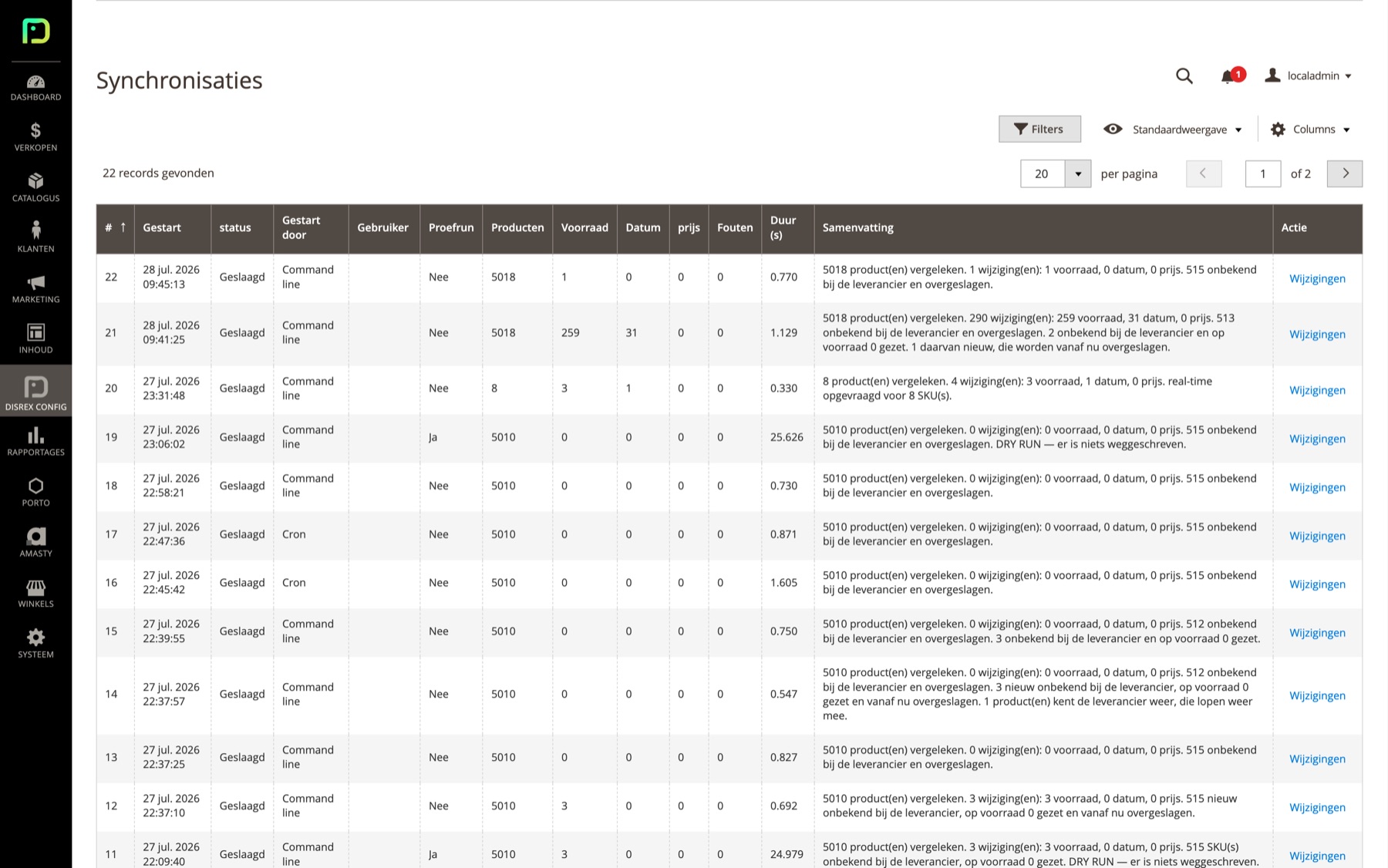The image size is (1388, 868).
Task: Open Wijzigingen link for sync 19
Action: click(x=1317, y=439)
